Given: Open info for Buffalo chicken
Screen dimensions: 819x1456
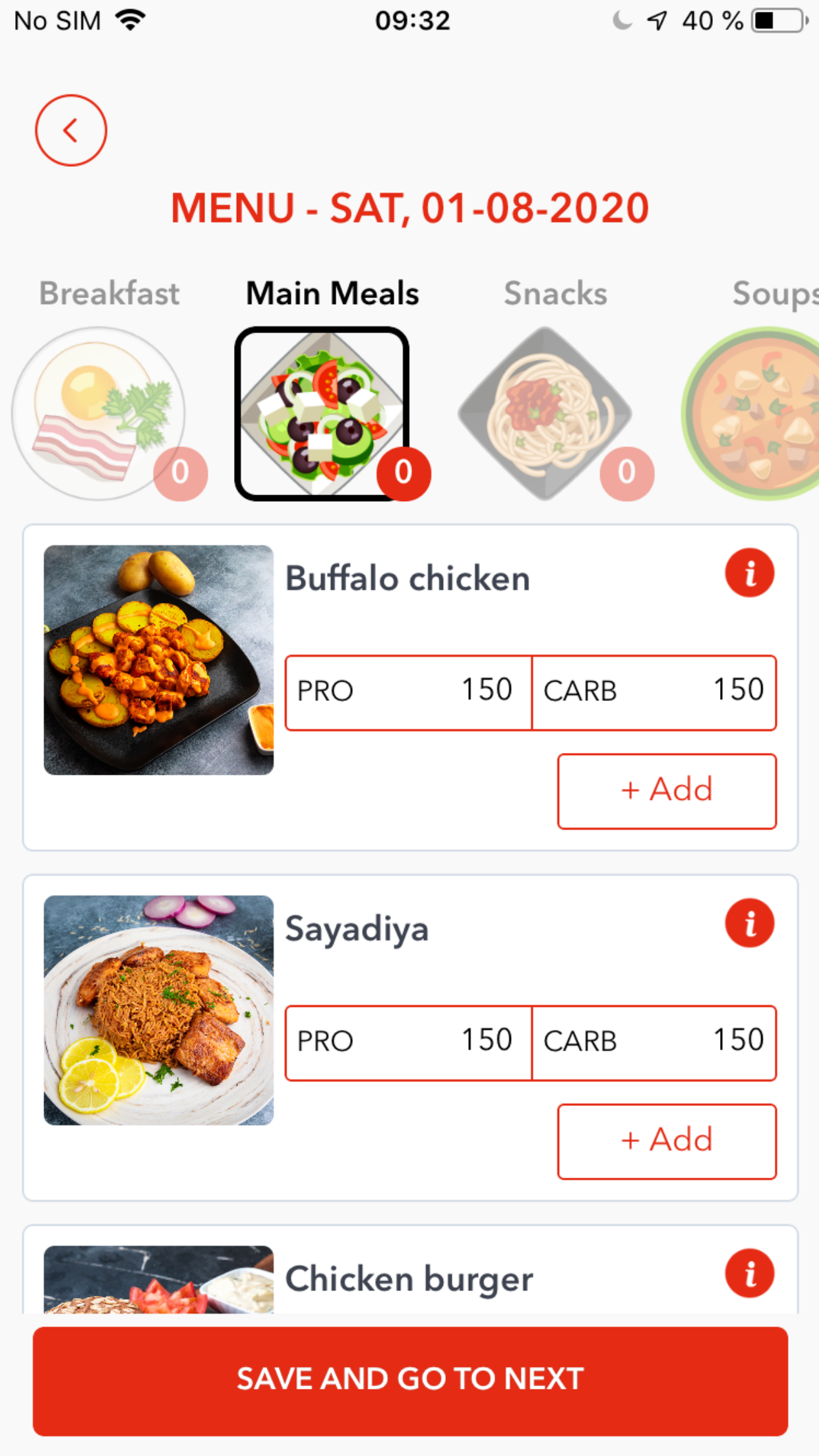Looking at the screenshot, I should (749, 573).
